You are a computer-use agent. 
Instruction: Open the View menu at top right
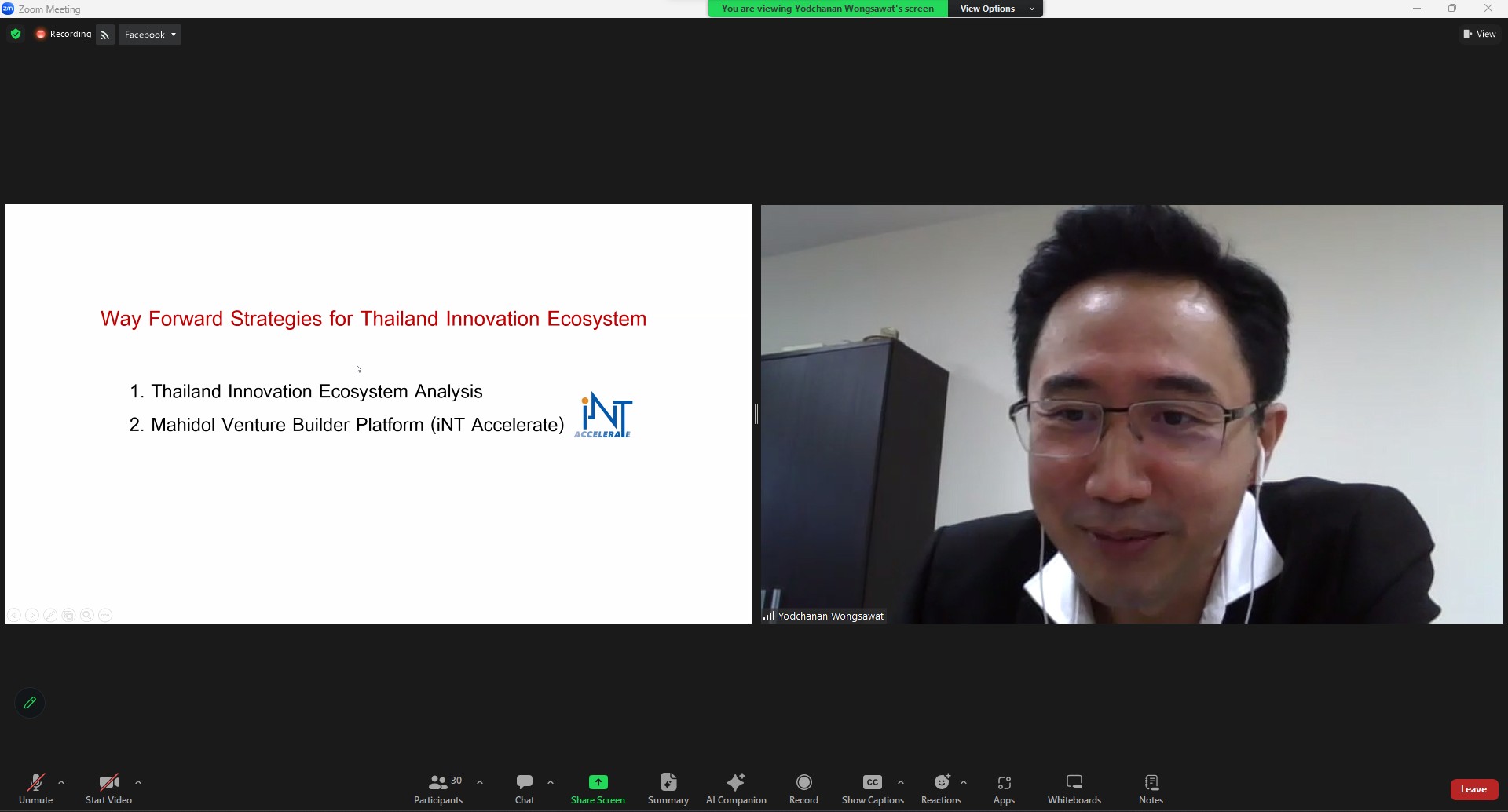(1480, 34)
